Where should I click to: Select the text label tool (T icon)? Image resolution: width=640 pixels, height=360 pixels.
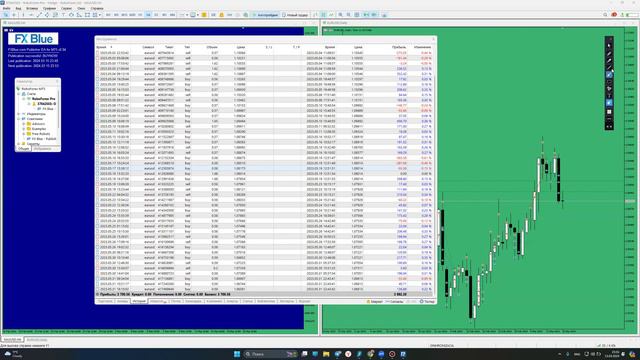[63, 15]
